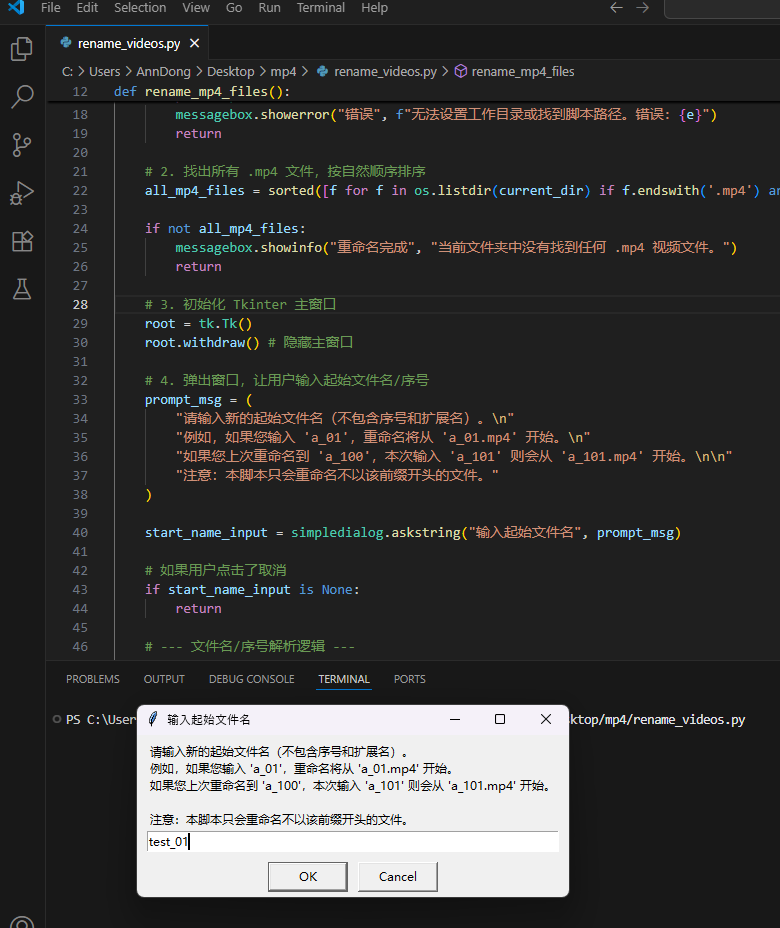Expand the Desktop breadcrumb segment
Screen dimensions: 780x928
(230, 72)
